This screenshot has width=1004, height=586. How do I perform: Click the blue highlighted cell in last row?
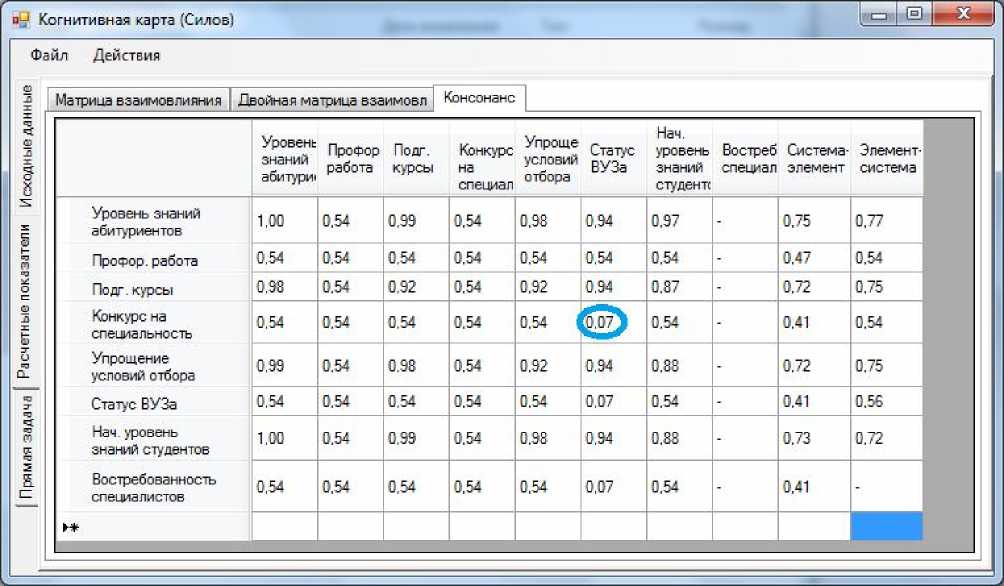pyautogui.click(x=885, y=526)
